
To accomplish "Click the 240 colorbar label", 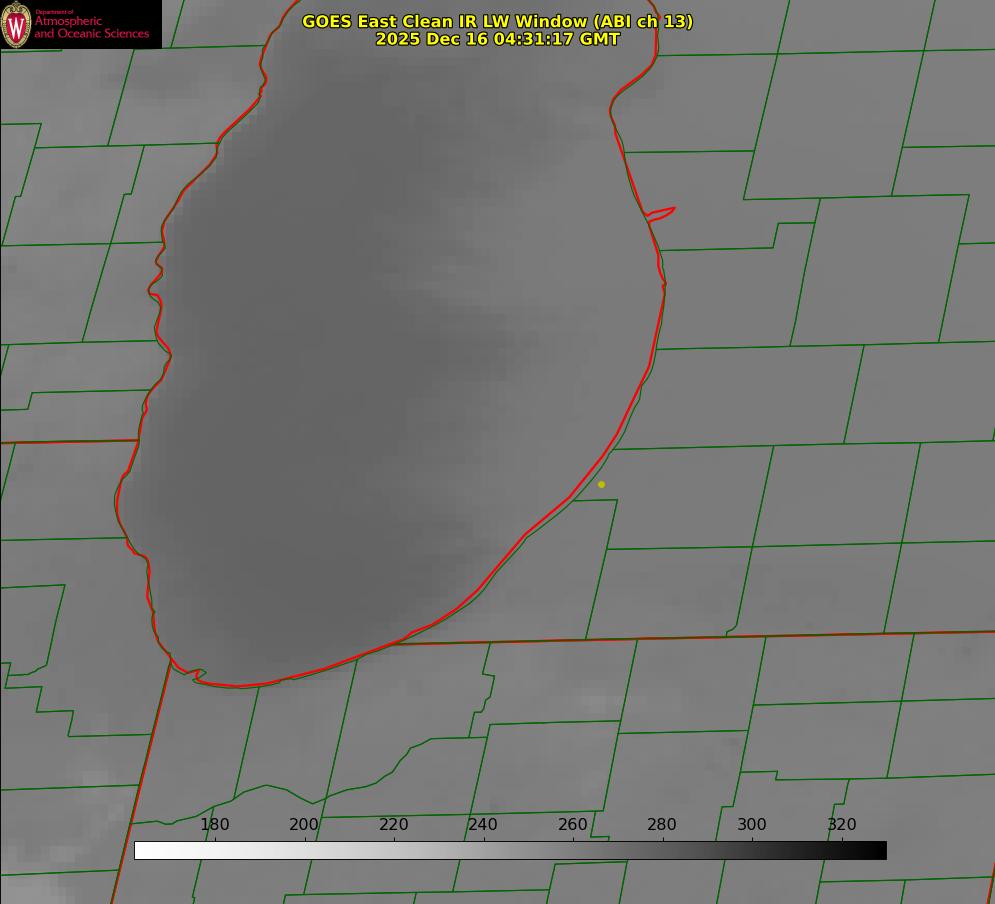I will 483,824.
